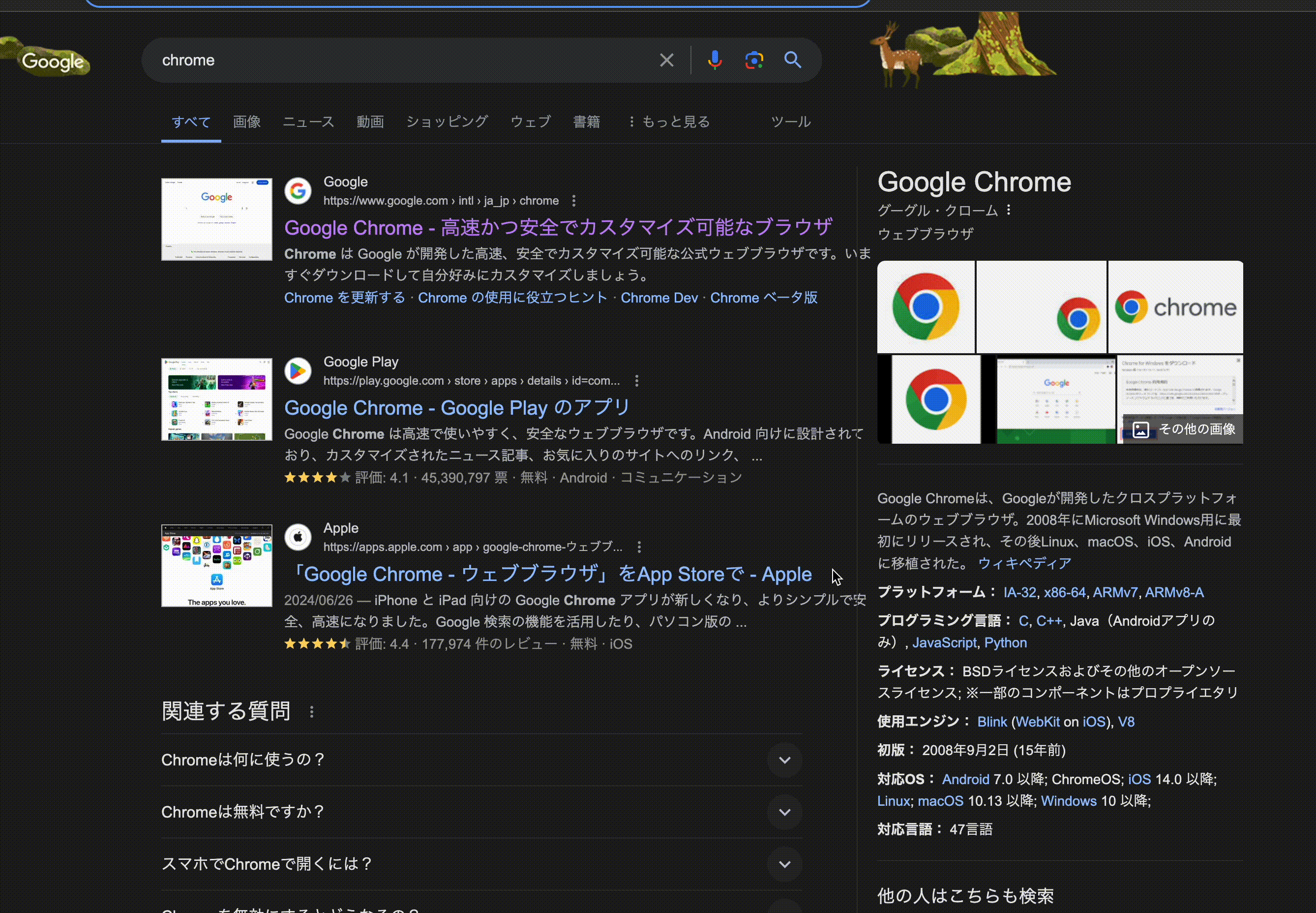Open the もっと見る dropdown menu
Image resolution: width=1316 pixels, height=913 pixels.
[669, 122]
